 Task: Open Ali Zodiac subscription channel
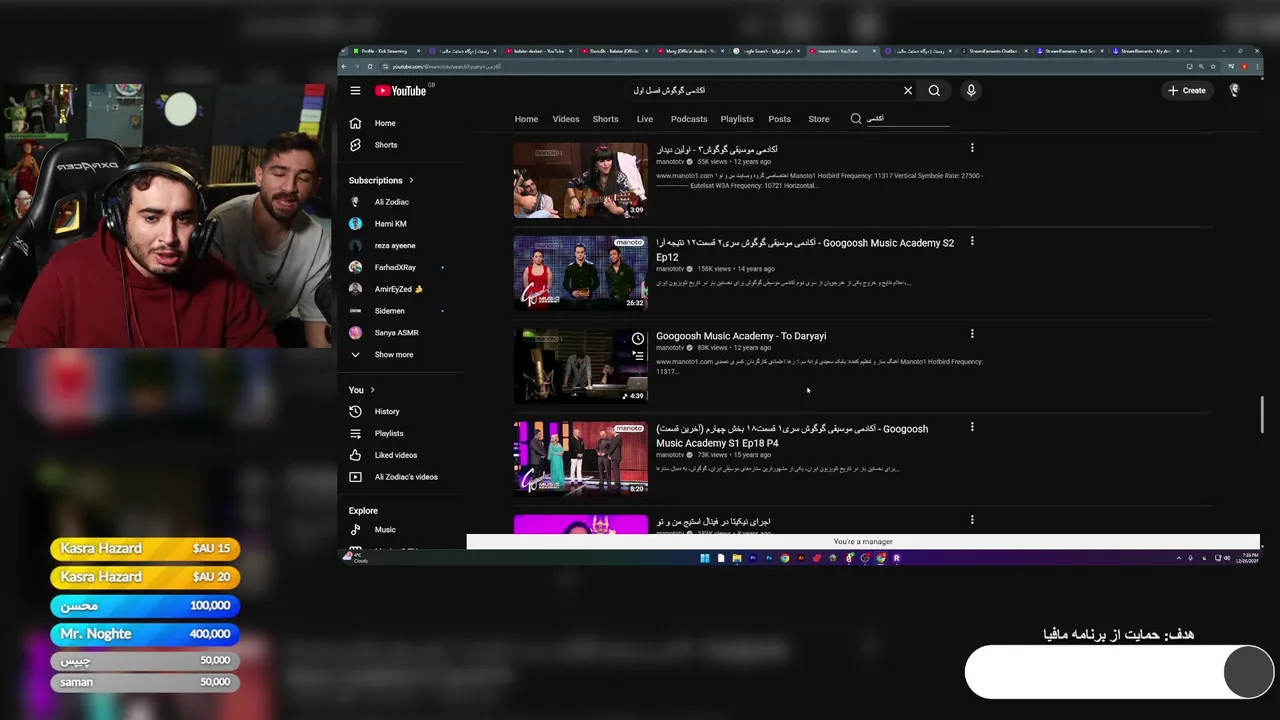[391, 202]
